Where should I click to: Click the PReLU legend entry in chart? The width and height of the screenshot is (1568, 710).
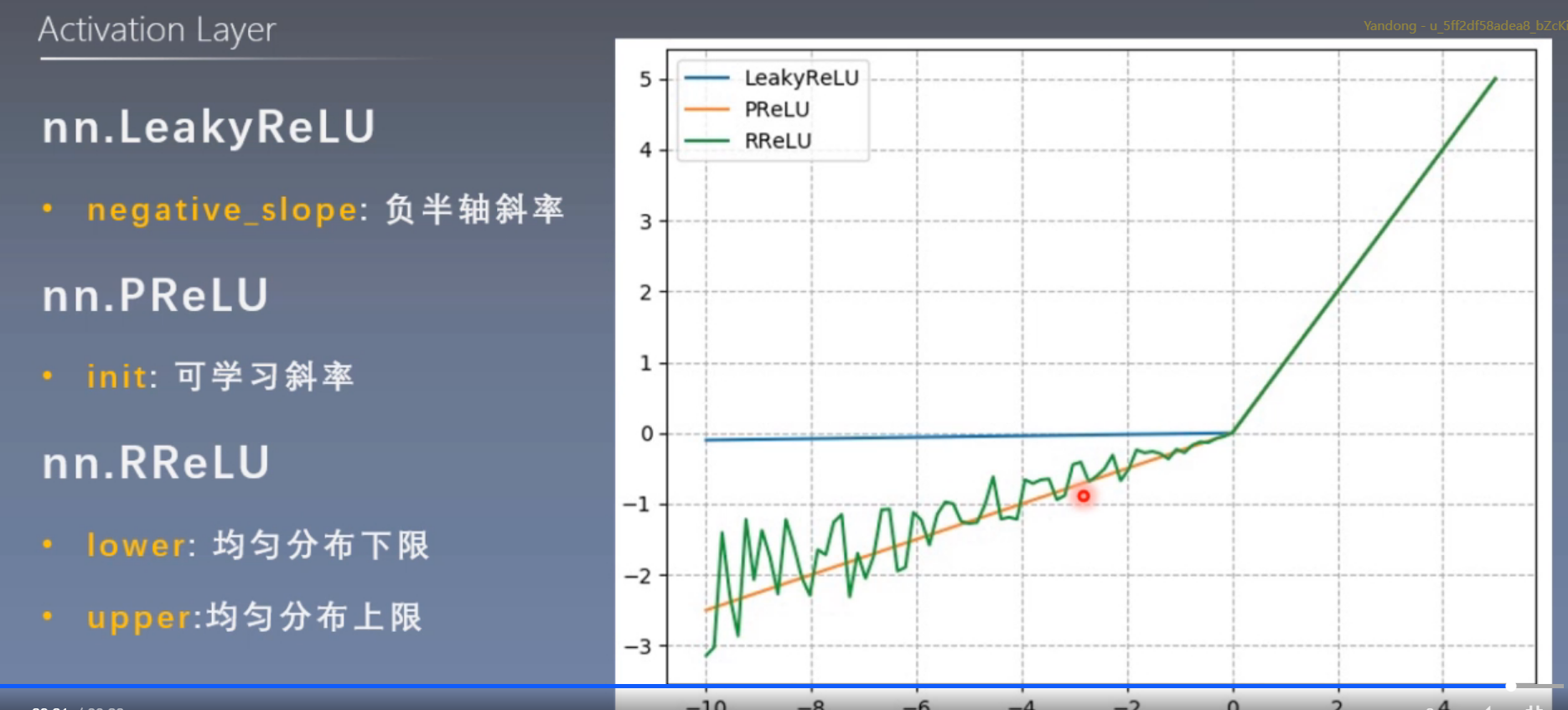pos(747,109)
